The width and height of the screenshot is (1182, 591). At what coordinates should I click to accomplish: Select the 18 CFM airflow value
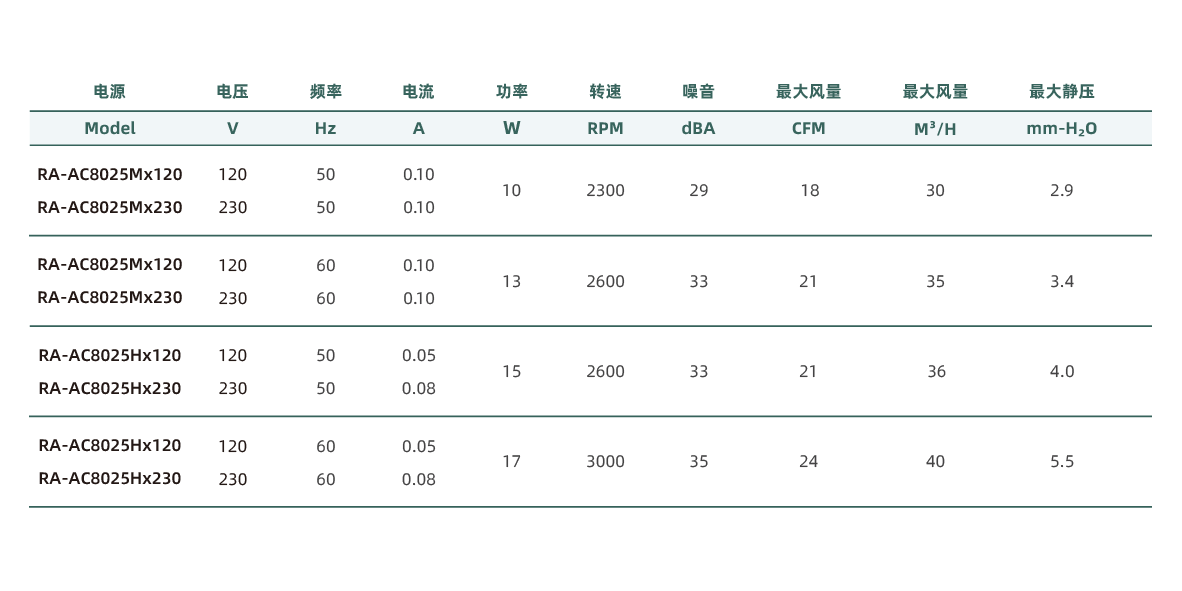(x=809, y=190)
